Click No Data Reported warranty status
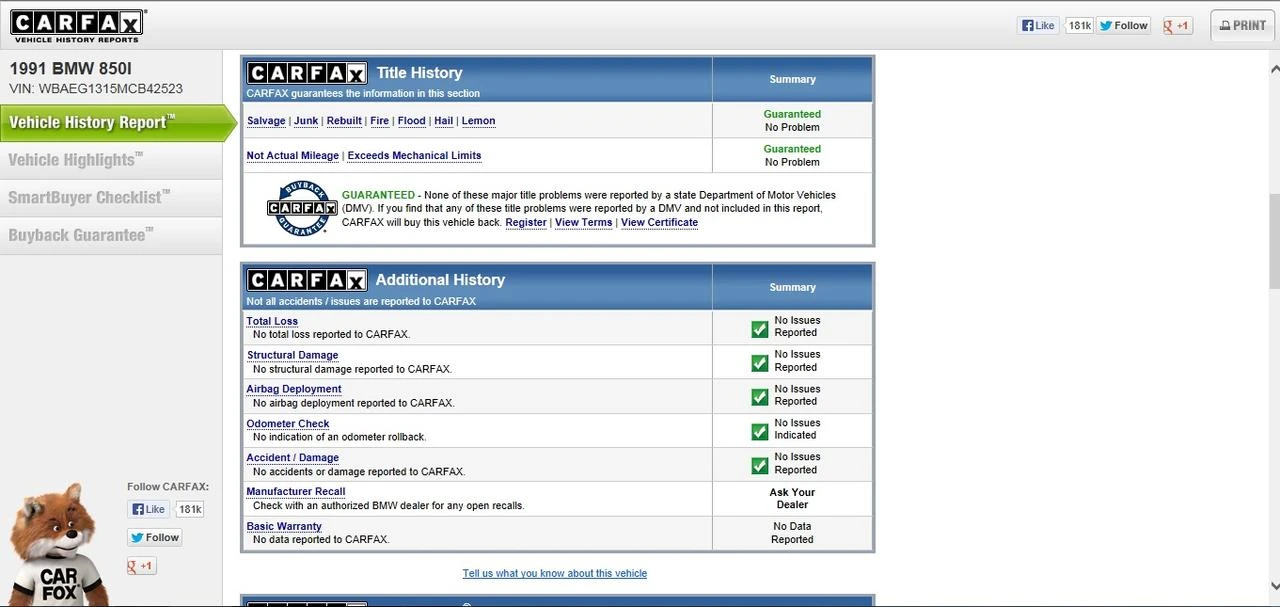Viewport: 1280px width, 607px height. tap(792, 533)
